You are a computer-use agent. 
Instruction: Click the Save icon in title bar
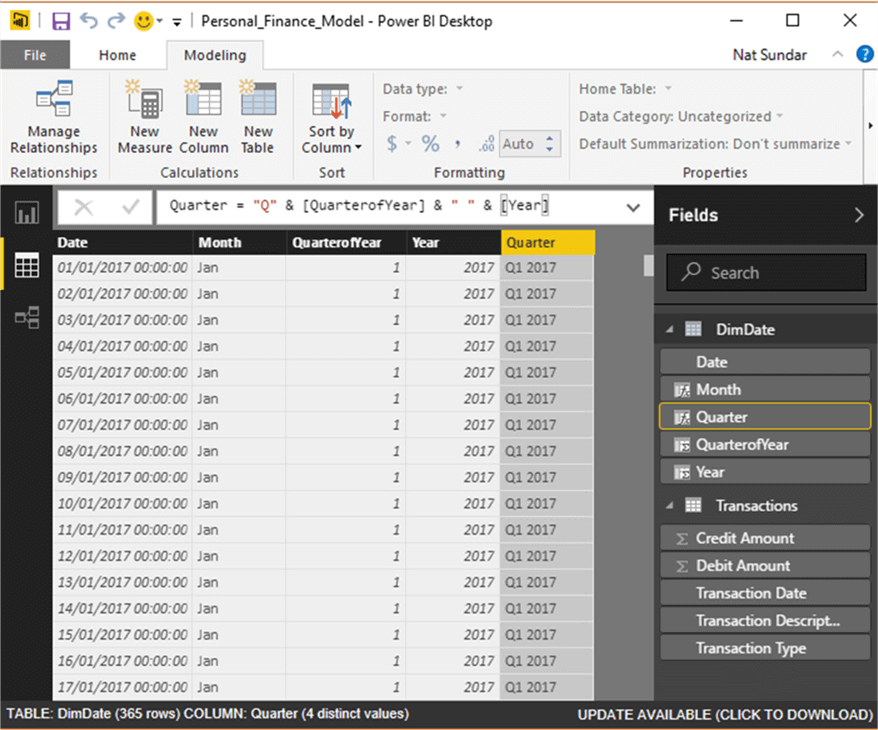pyautogui.click(x=61, y=20)
